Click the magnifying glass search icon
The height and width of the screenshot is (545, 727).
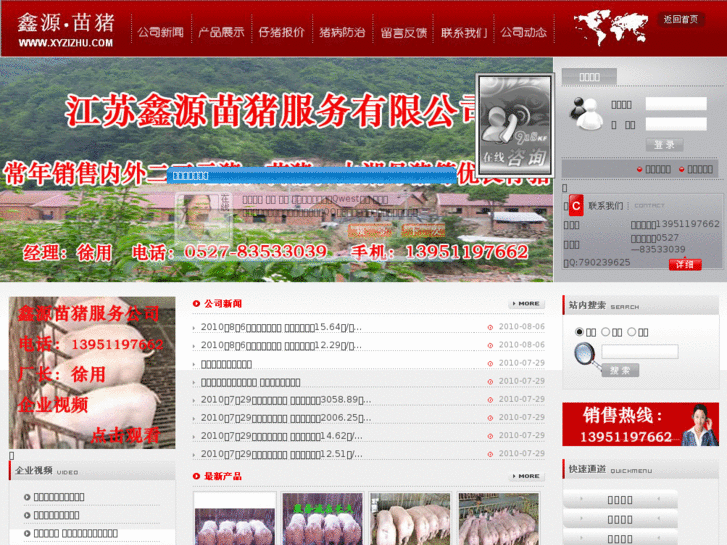point(586,355)
